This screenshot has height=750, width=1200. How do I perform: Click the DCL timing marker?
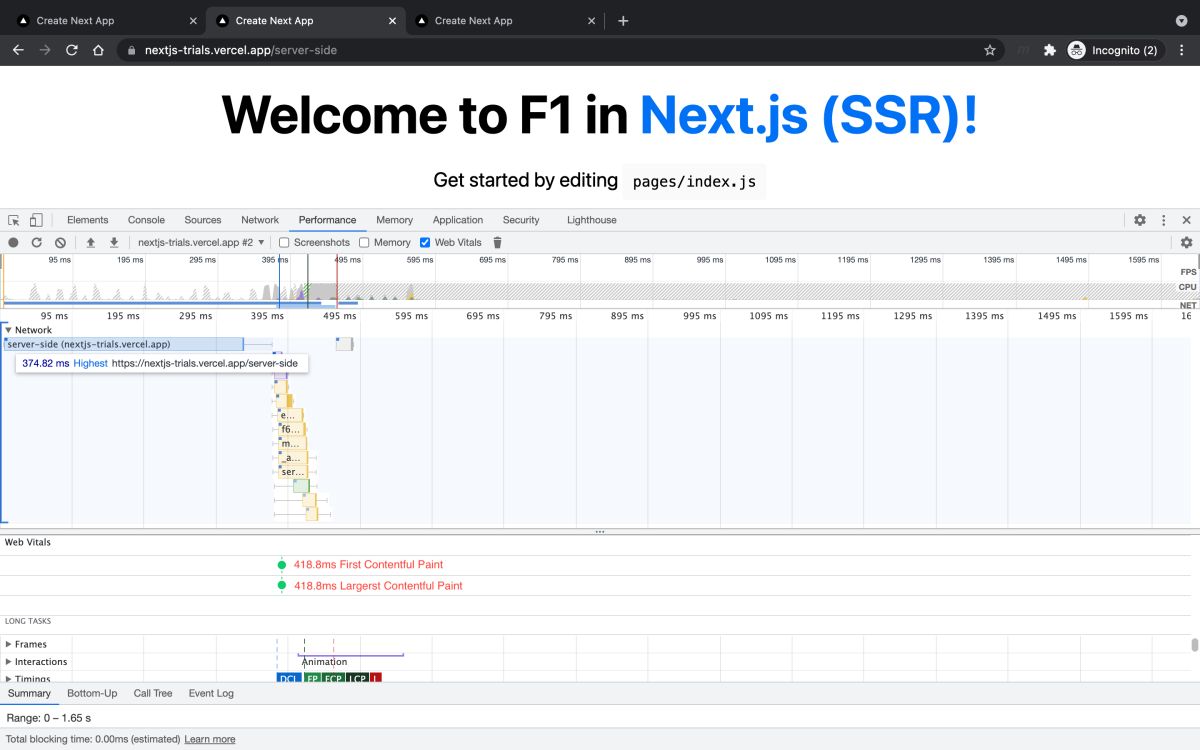point(289,678)
